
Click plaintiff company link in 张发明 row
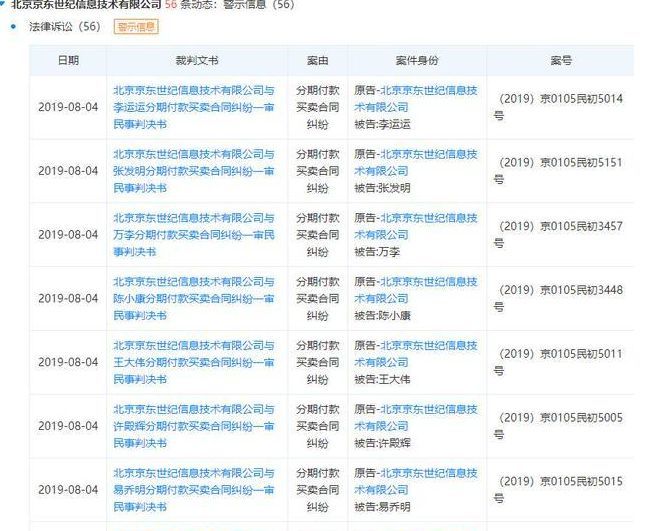[416, 162]
